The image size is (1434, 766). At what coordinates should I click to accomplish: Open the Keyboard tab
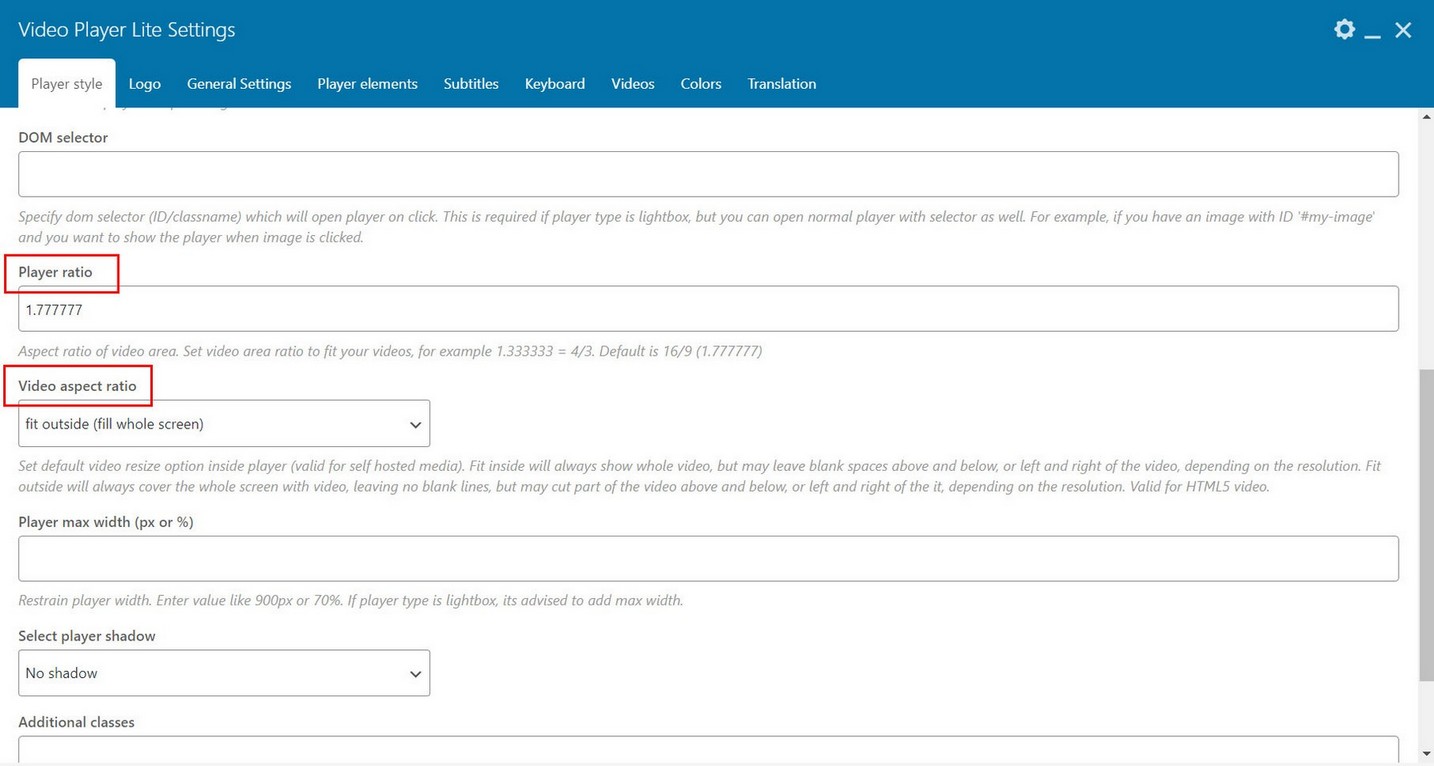(555, 84)
